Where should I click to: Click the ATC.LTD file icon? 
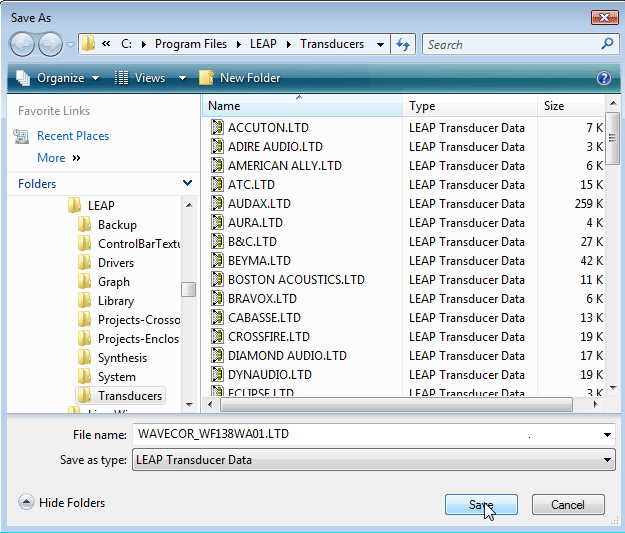point(217,185)
